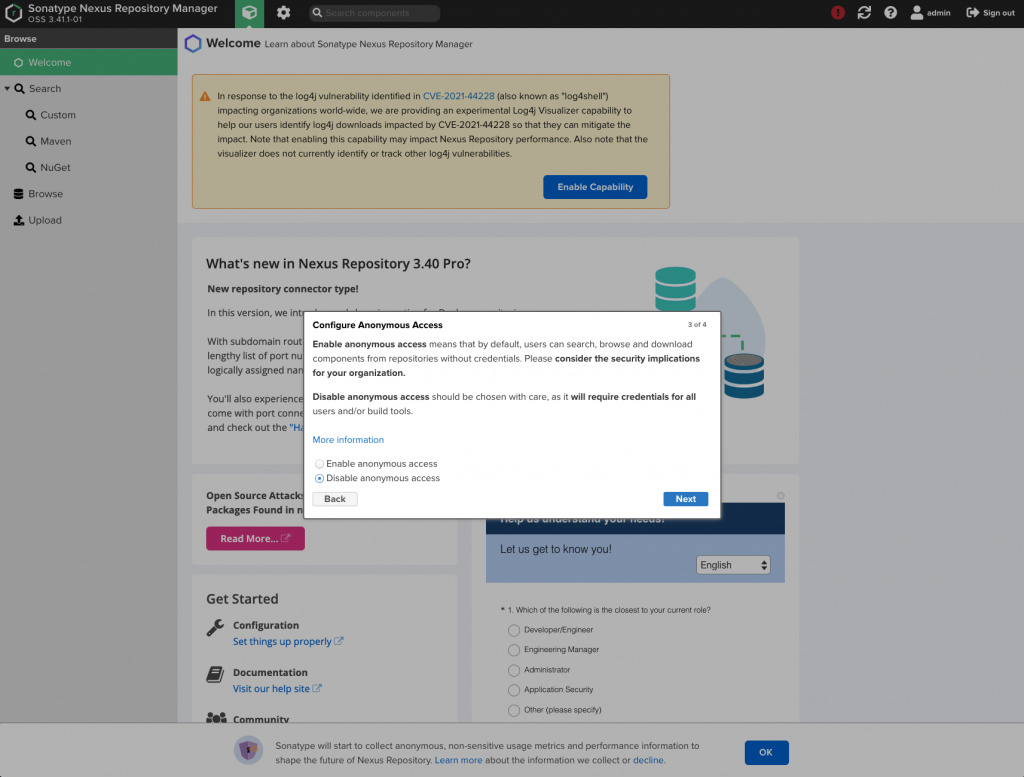Click the database illustration graphic

click(710, 333)
